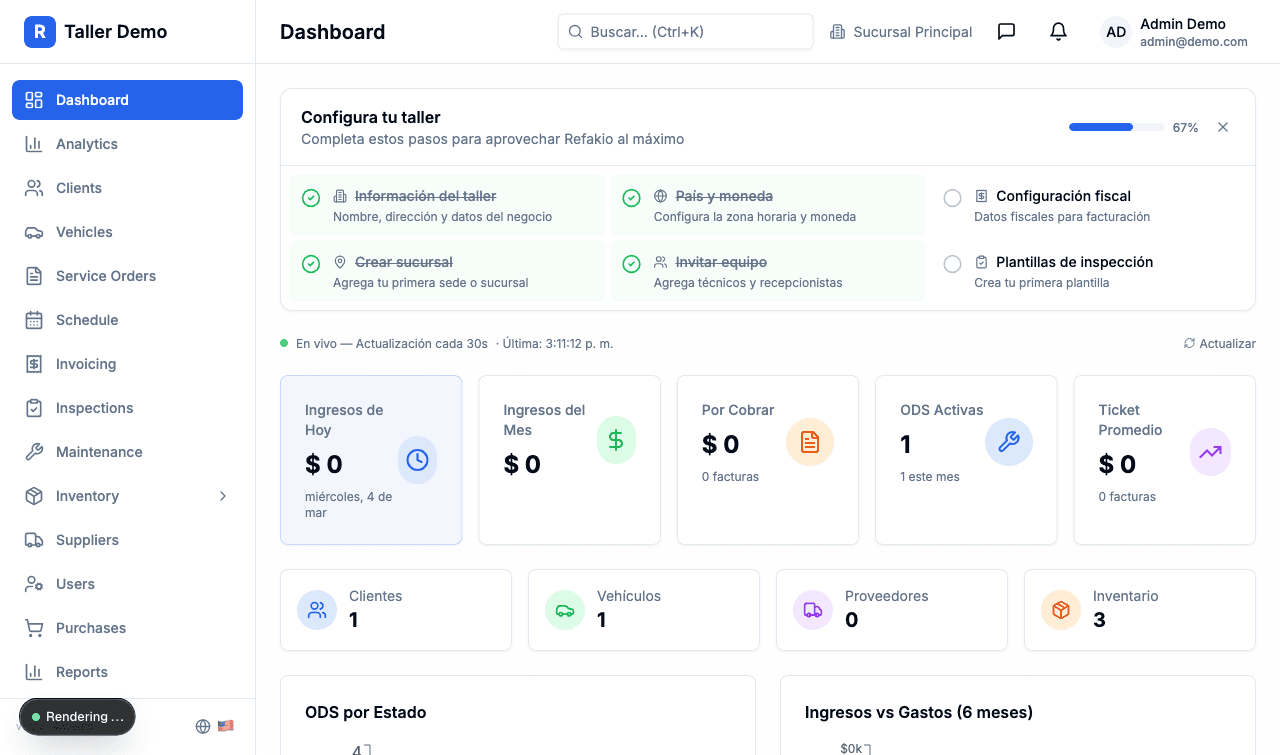Click the Inventario box icon
1280x755 pixels.
1061,610
